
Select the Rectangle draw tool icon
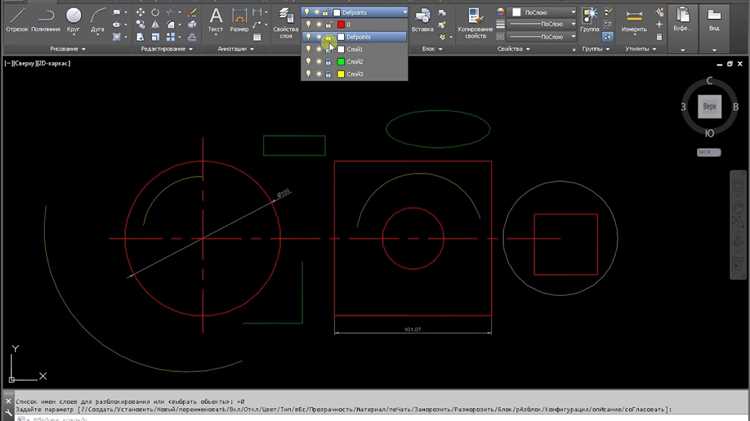click(117, 12)
